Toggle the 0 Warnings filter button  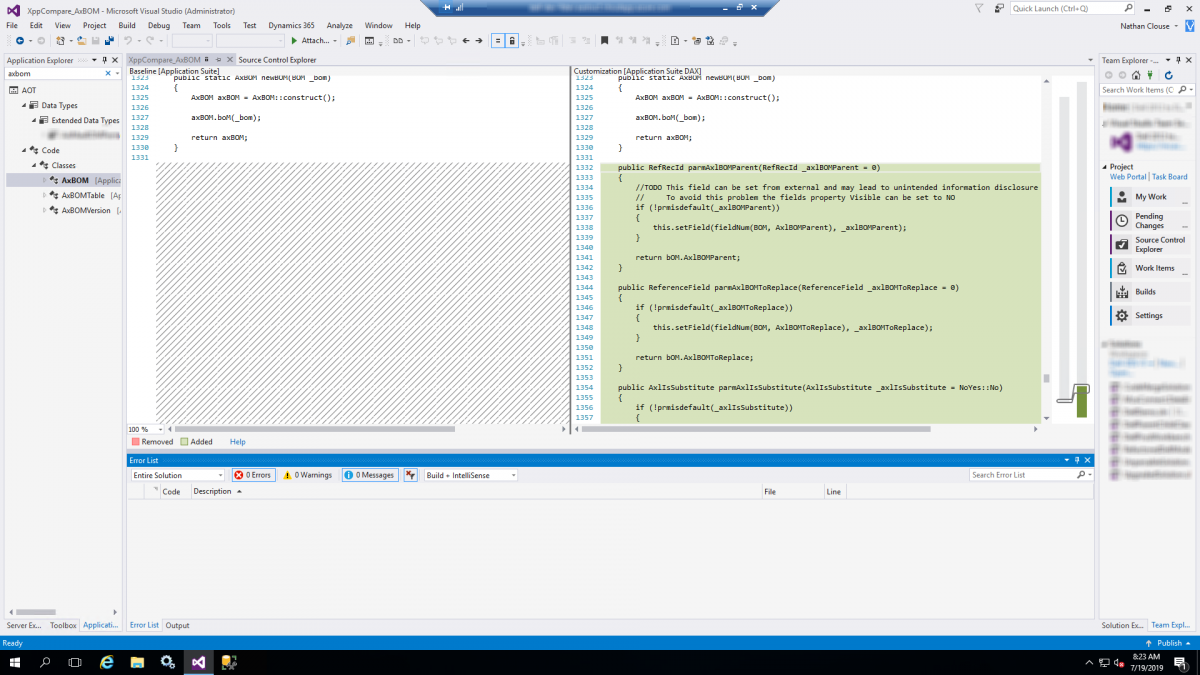[x=307, y=475]
